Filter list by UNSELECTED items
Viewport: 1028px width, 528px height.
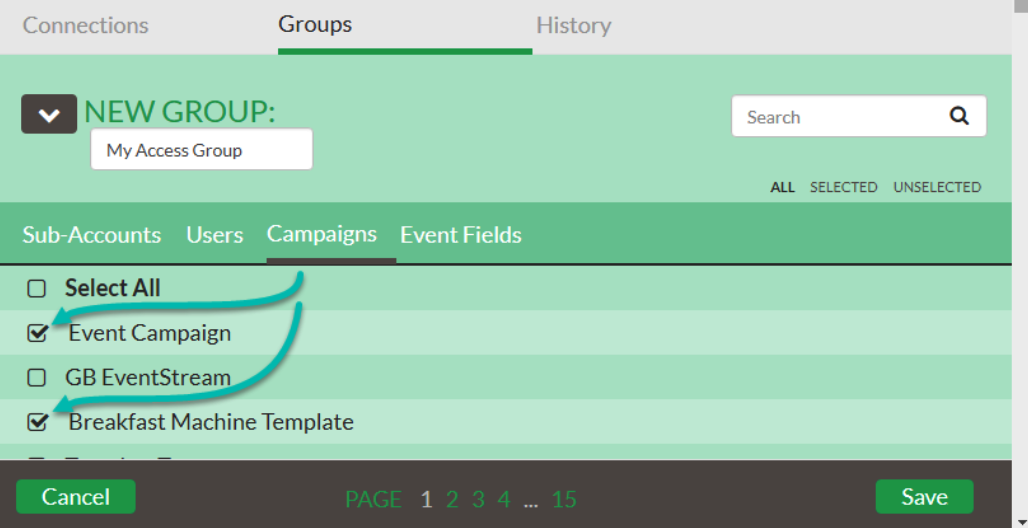[937, 187]
